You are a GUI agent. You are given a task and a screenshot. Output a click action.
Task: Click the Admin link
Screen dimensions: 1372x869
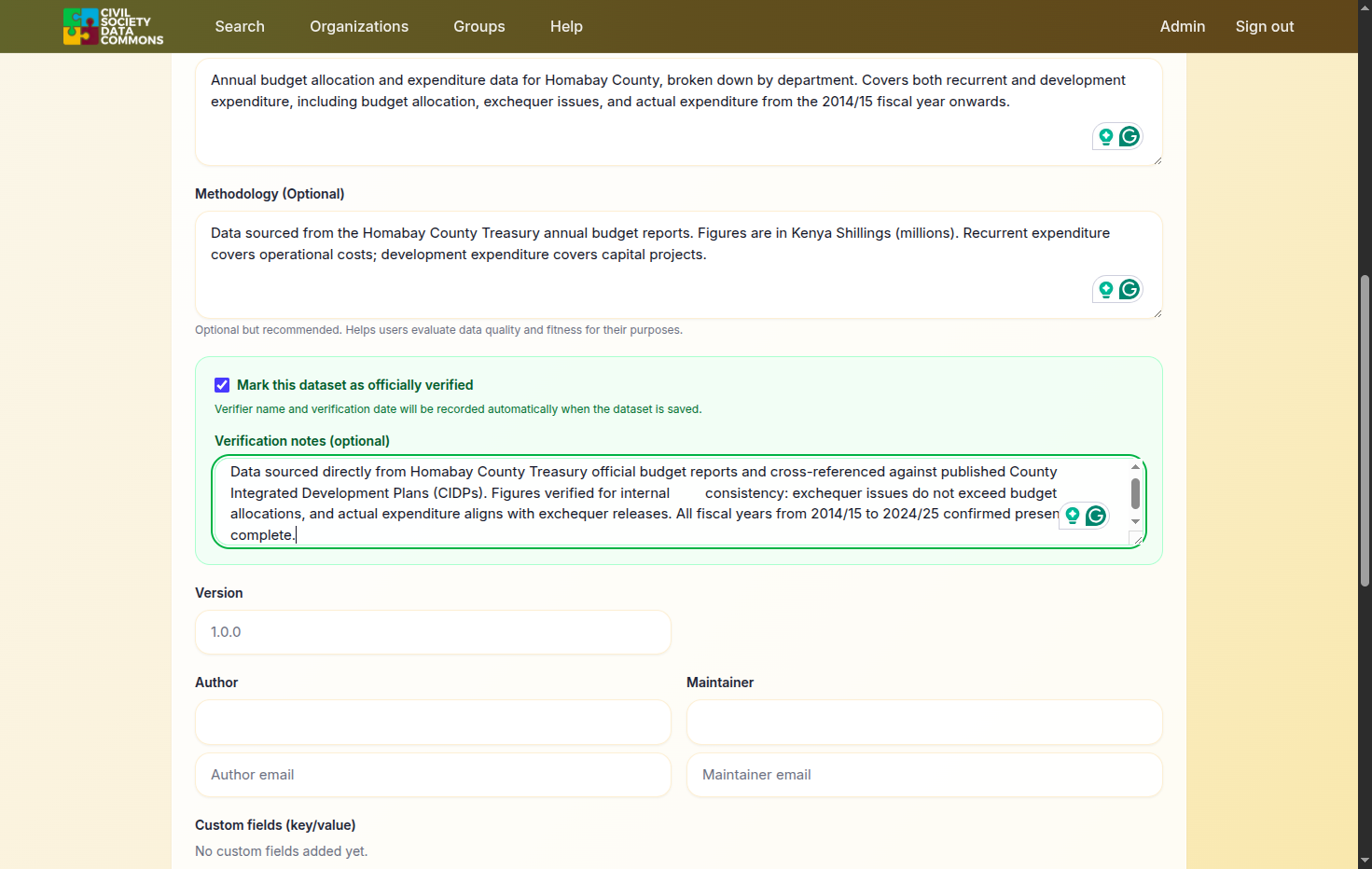click(1183, 26)
